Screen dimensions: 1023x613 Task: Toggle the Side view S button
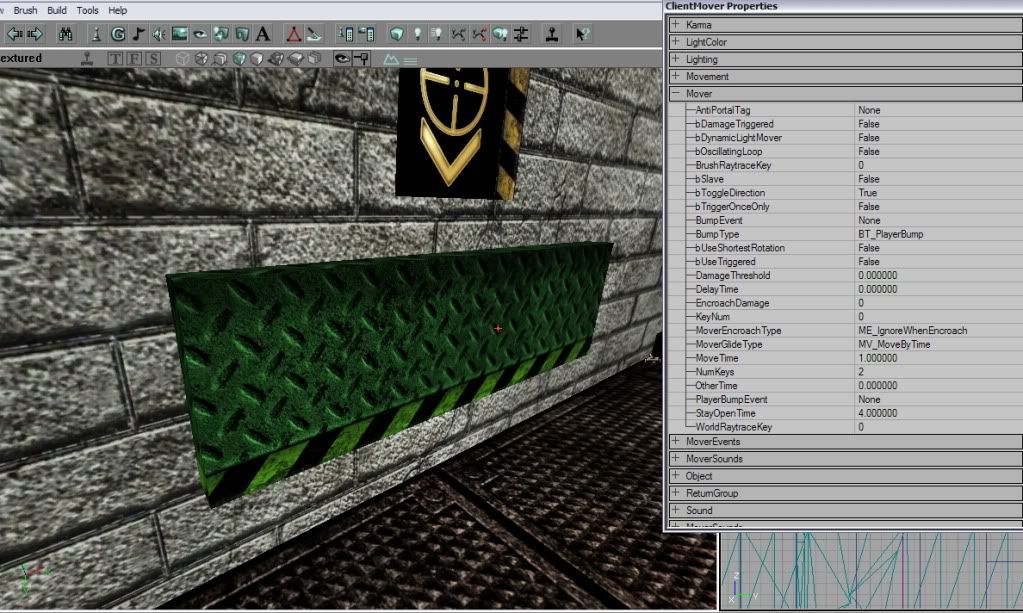coord(153,58)
